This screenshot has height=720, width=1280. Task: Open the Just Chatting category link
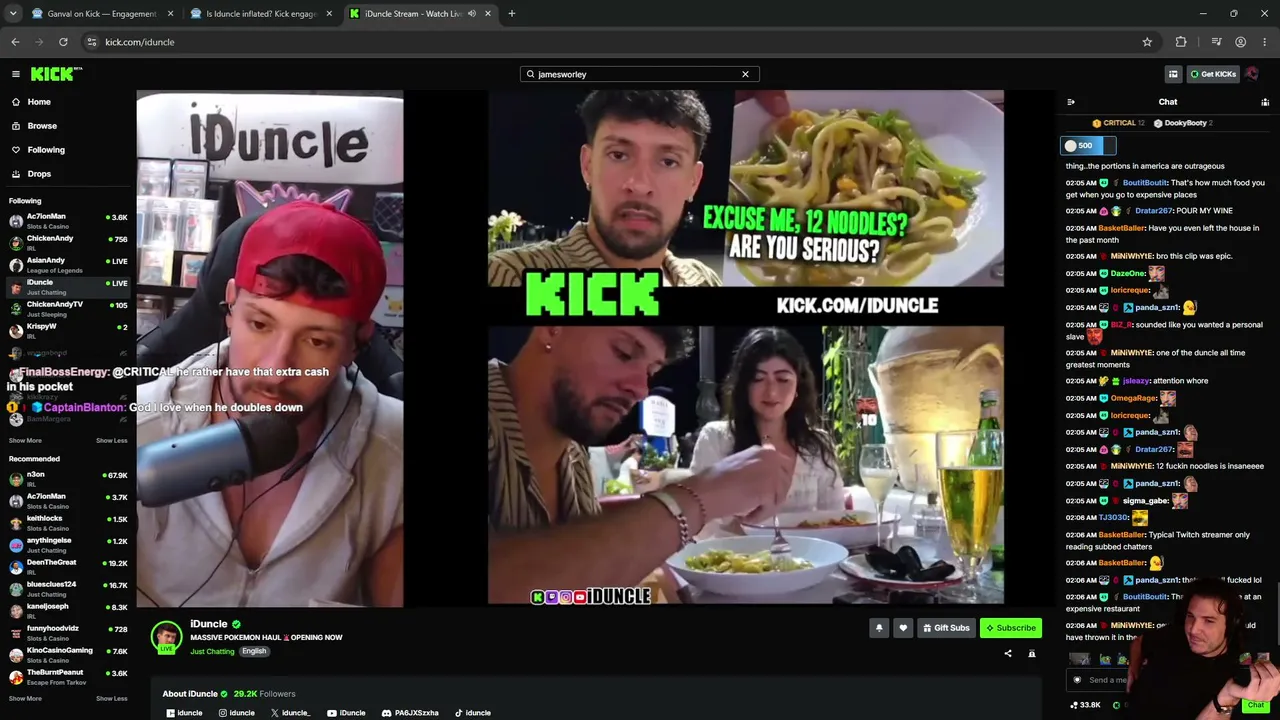coord(212,652)
